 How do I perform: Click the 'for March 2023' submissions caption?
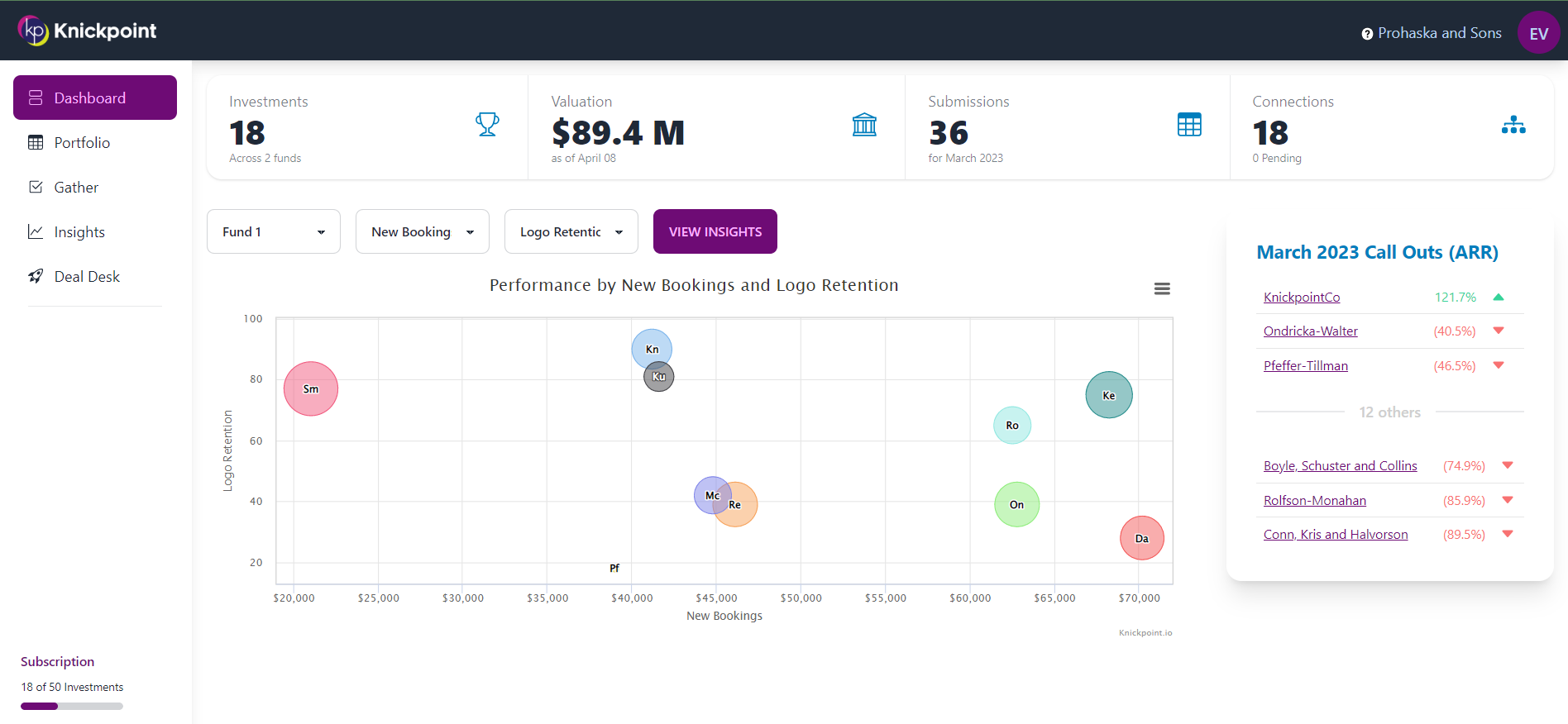coord(965,158)
